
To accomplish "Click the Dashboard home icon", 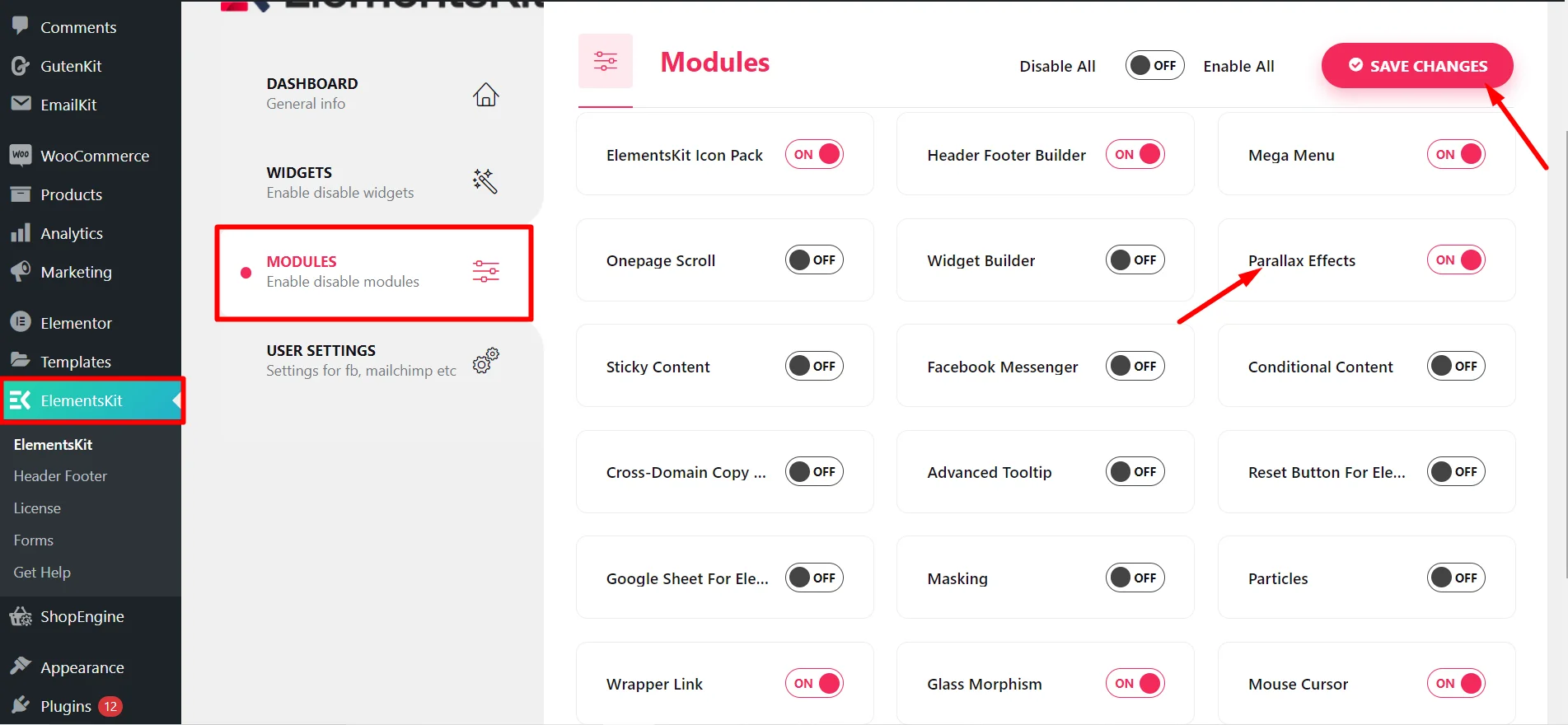I will coord(485,95).
